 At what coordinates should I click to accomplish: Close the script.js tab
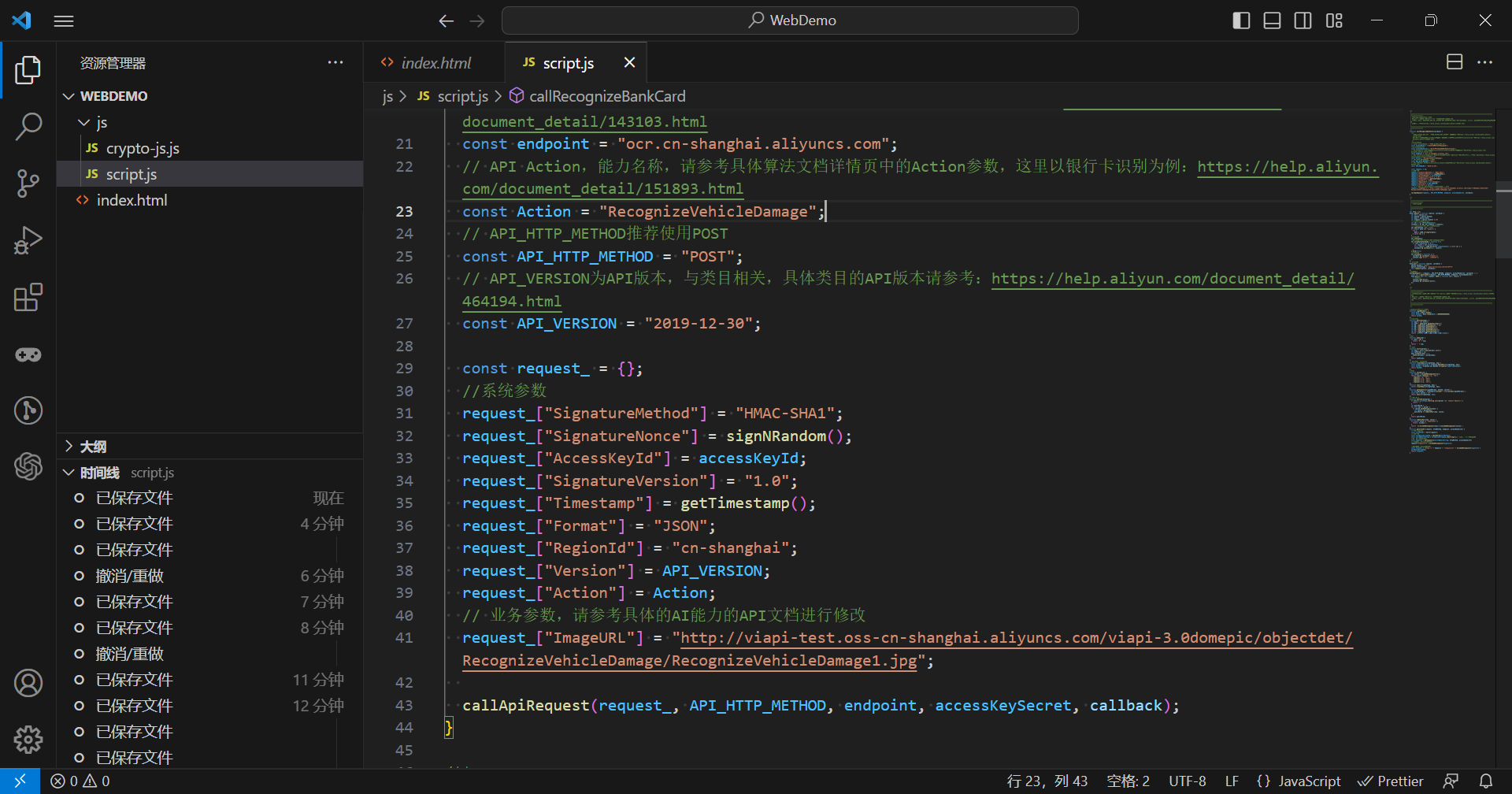pos(629,62)
